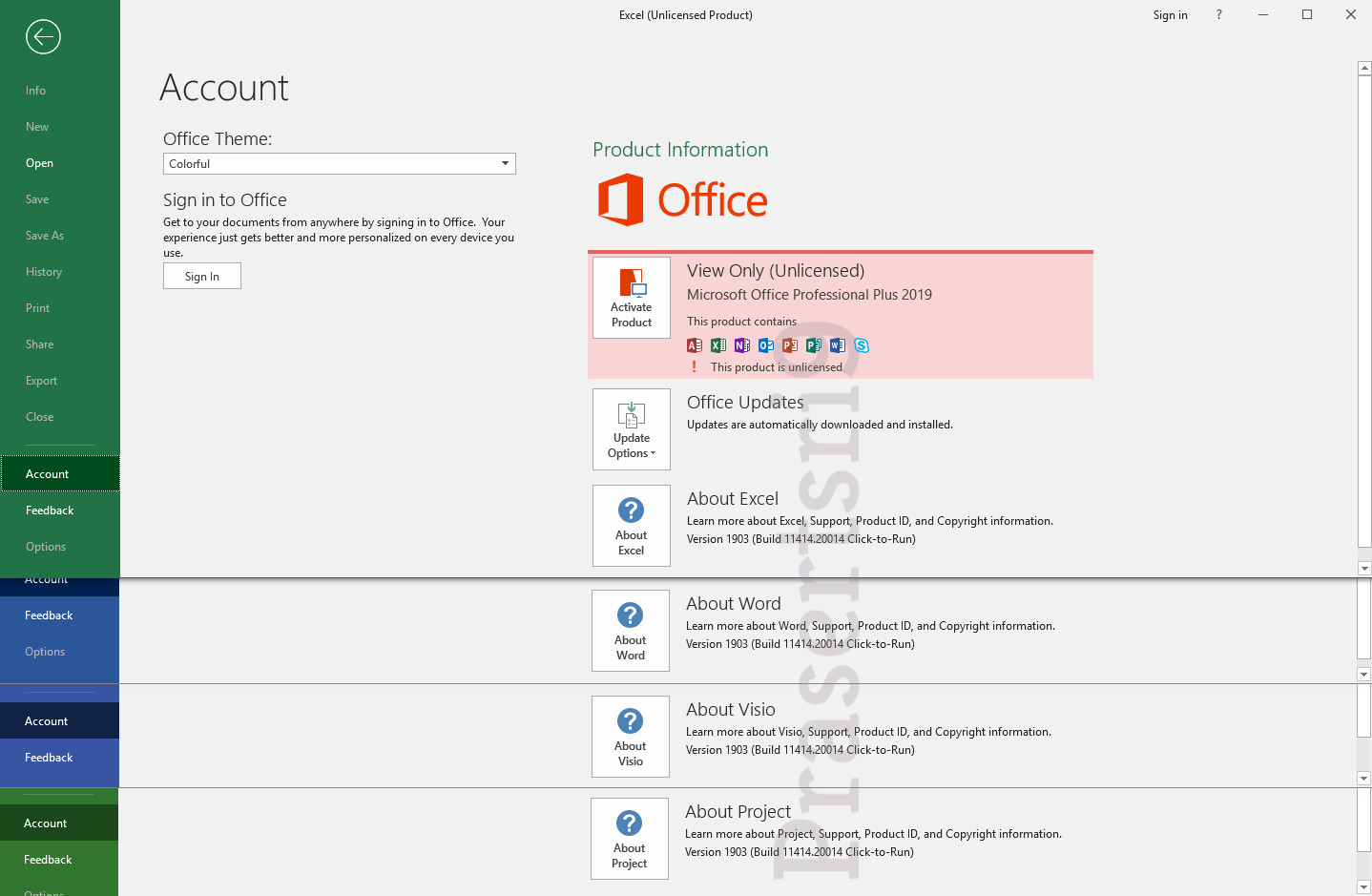The height and width of the screenshot is (896, 1372).
Task: Select Account in the dark blue Visio sidebar
Action: click(59, 721)
